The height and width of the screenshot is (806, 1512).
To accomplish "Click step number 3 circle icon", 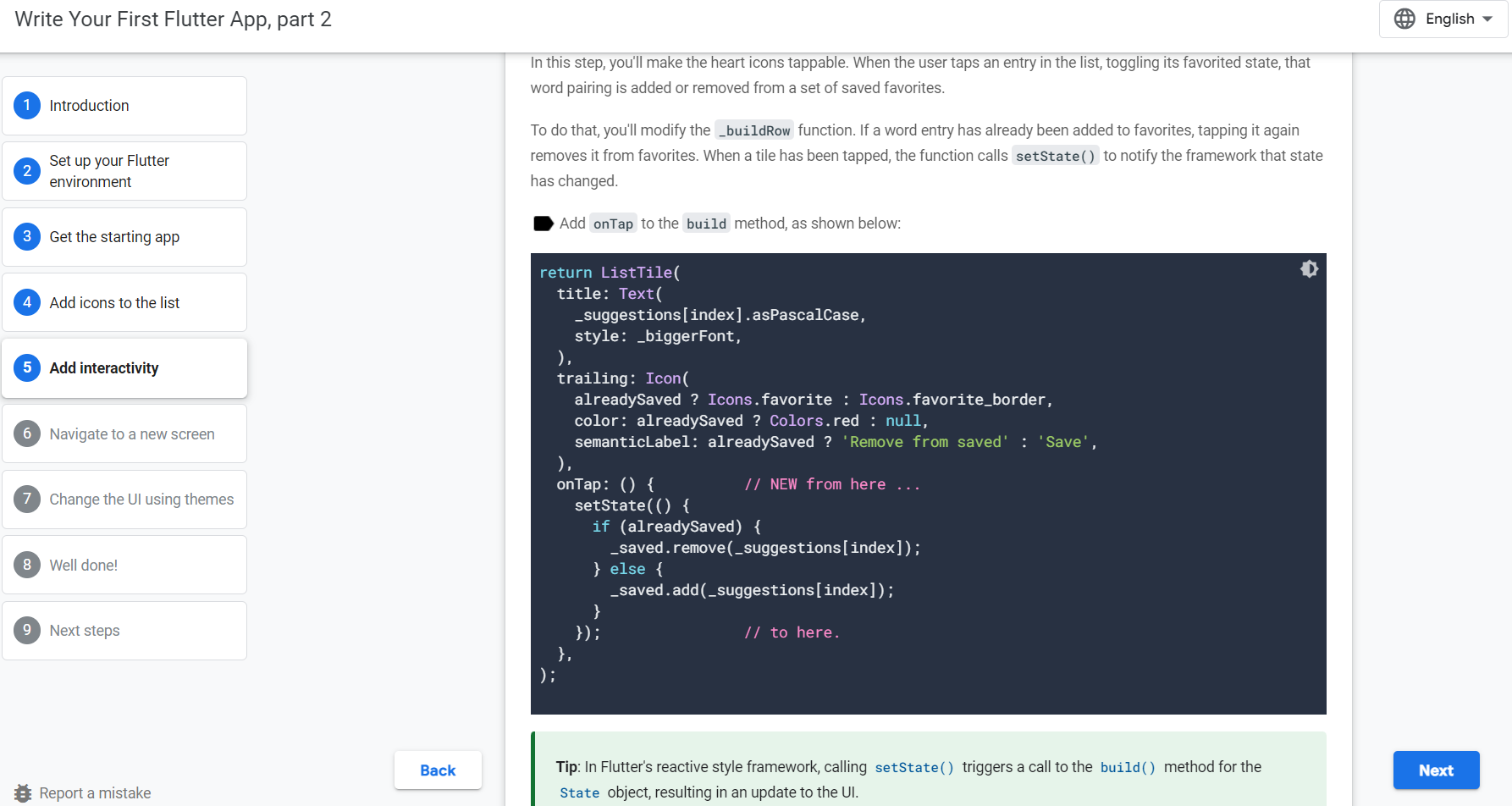I will (x=27, y=237).
